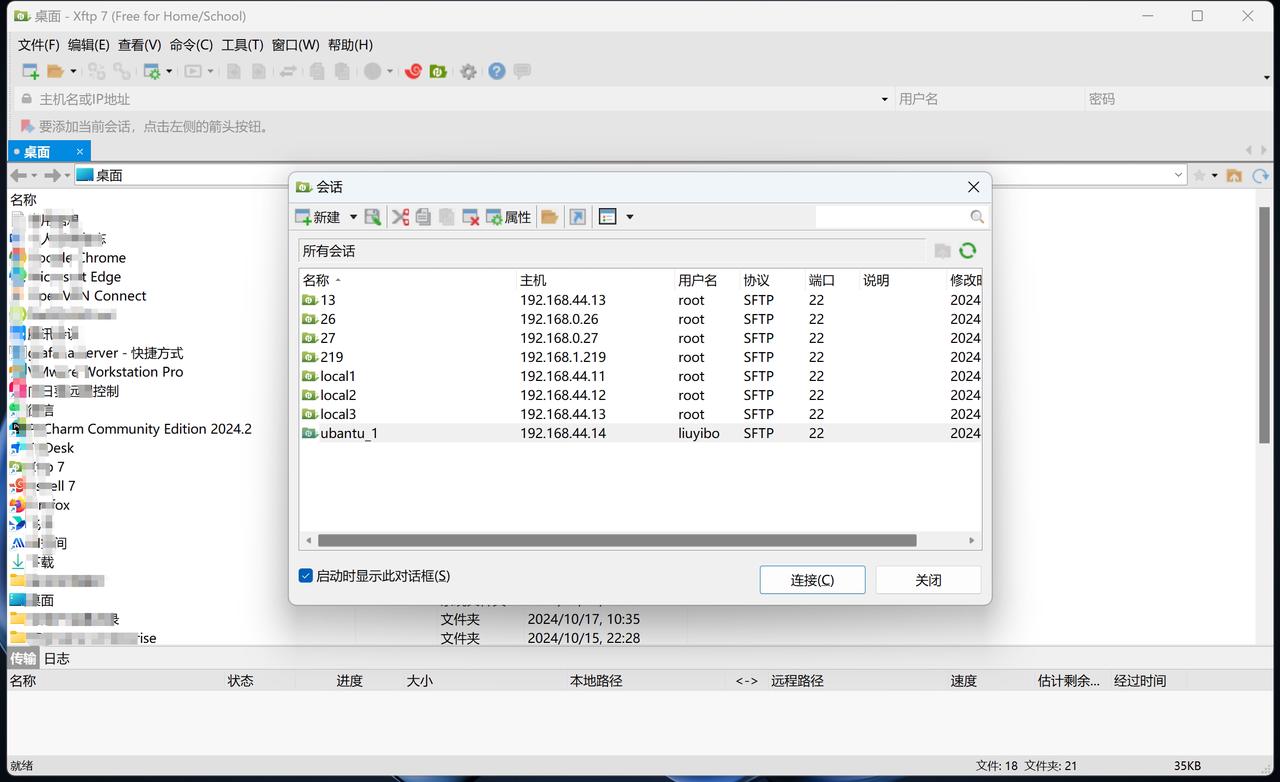Image resolution: width=1280 pixels, height=782 pixels.
Task: Click the 用户名 field
Action: pyautogui.click(x=988, y=99)
